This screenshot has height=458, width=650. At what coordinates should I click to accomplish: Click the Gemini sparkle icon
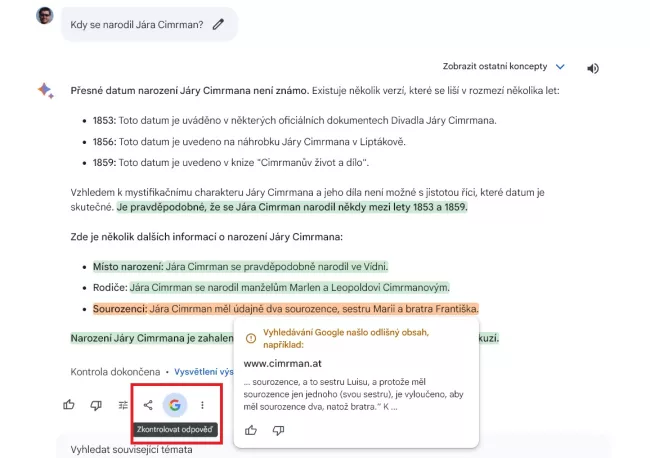point(45,90)
